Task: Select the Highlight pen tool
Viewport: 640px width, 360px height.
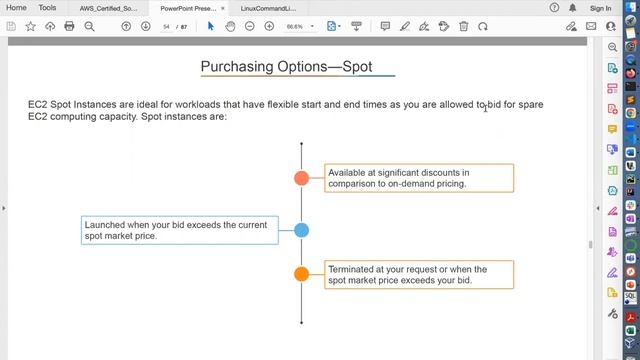Action: [404, 27]
